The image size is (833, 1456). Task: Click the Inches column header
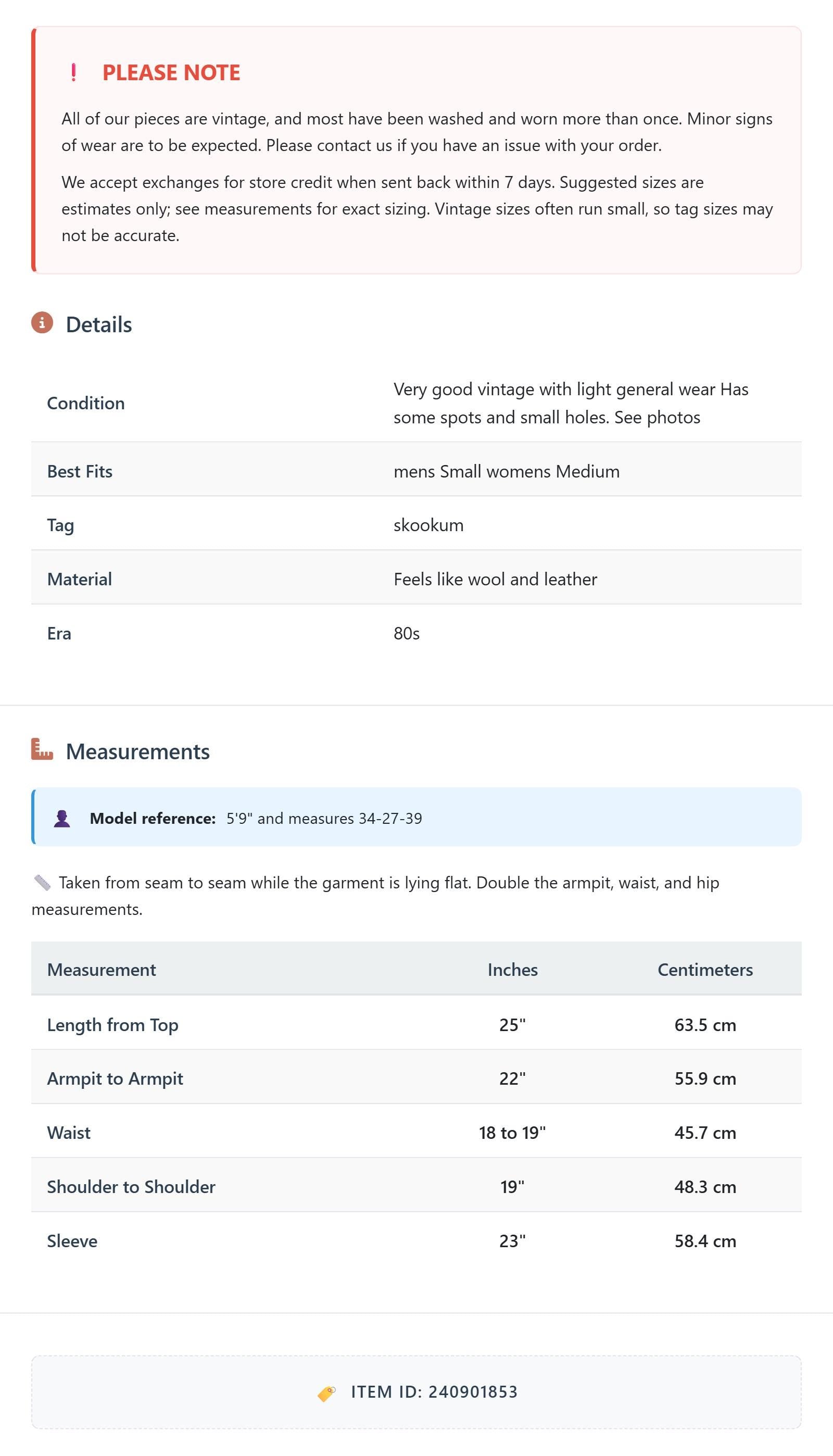tap(513, 970)
